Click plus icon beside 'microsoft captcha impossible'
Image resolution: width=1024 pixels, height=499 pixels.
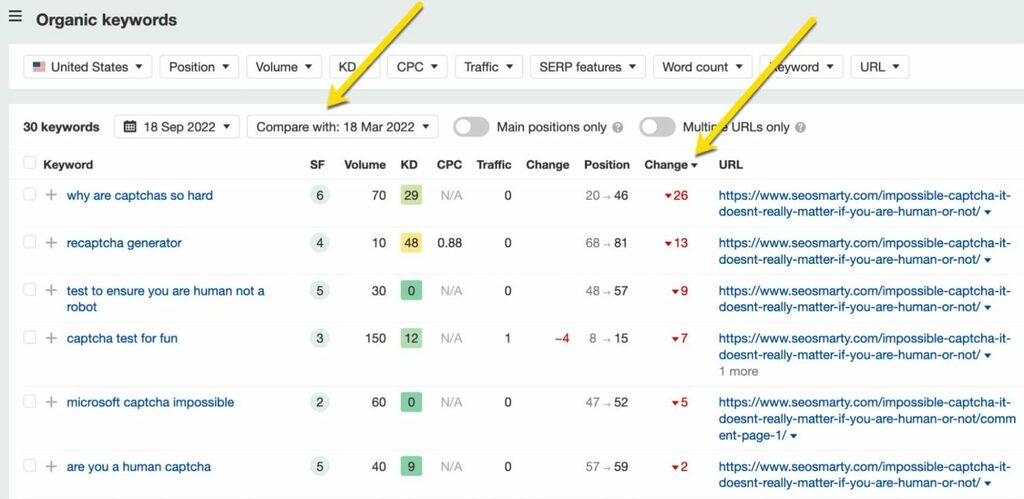tap(51, 402)
